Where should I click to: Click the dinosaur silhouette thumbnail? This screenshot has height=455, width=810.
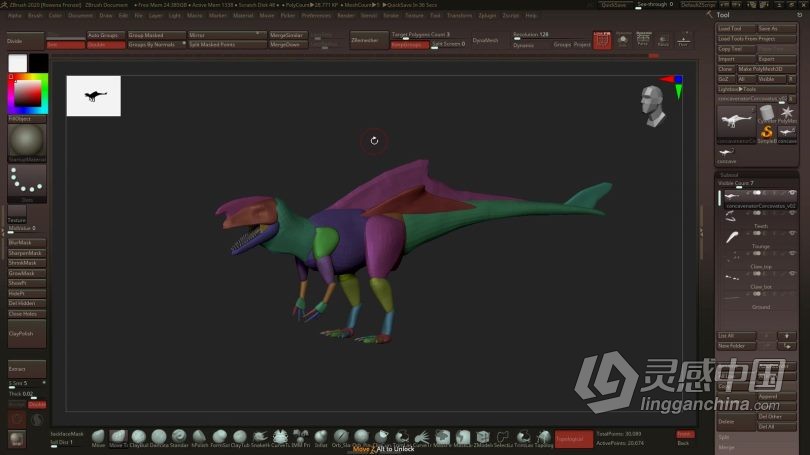(x=94, y=96)
